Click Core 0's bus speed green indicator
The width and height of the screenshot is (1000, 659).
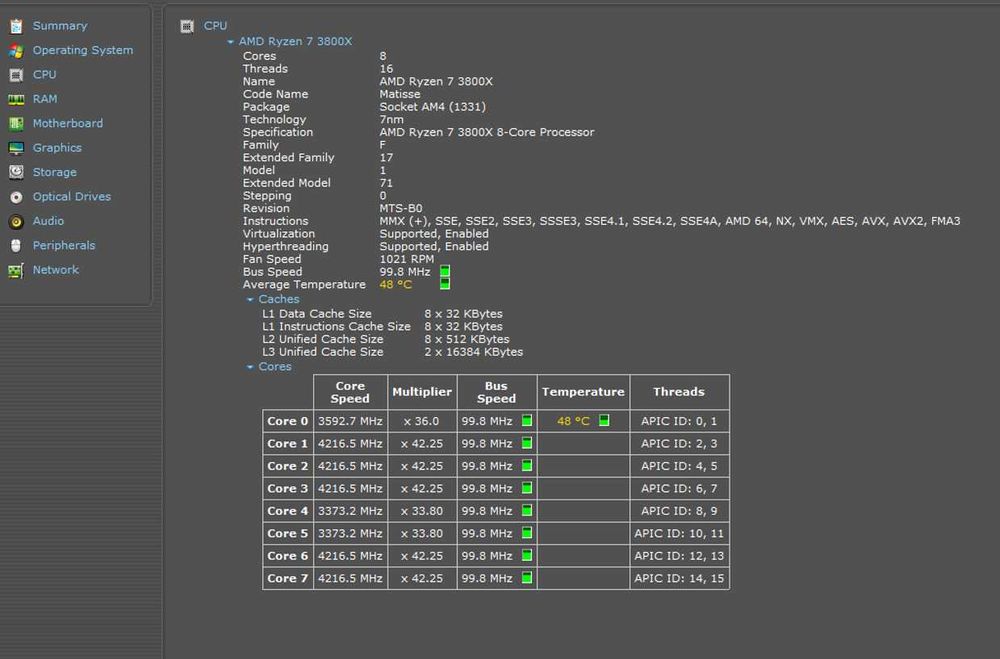(x=527, y=420)
